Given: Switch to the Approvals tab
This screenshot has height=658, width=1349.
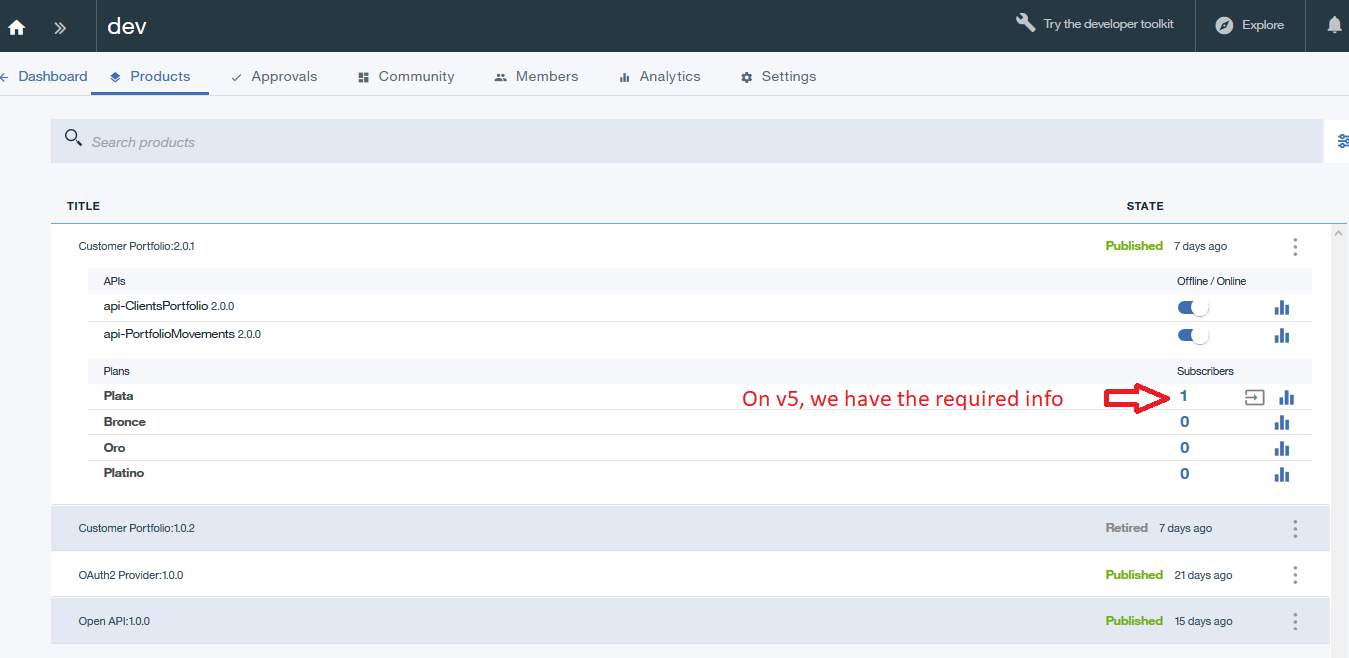Looking at the screenshot, I should [x=274, y=77].
